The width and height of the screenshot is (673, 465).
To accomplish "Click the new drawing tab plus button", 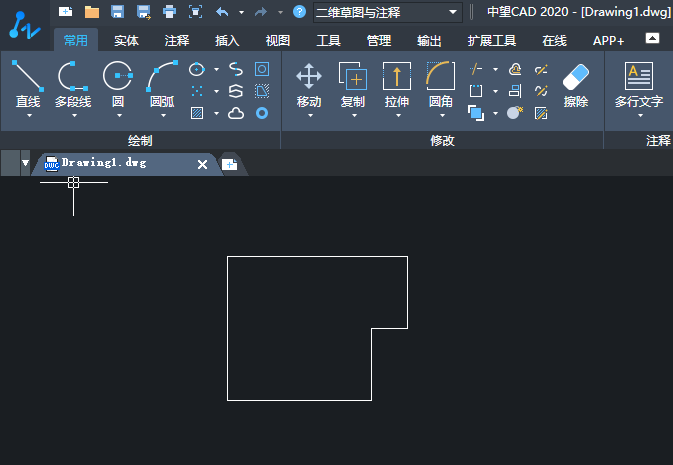I will click(x=230, y=164).
